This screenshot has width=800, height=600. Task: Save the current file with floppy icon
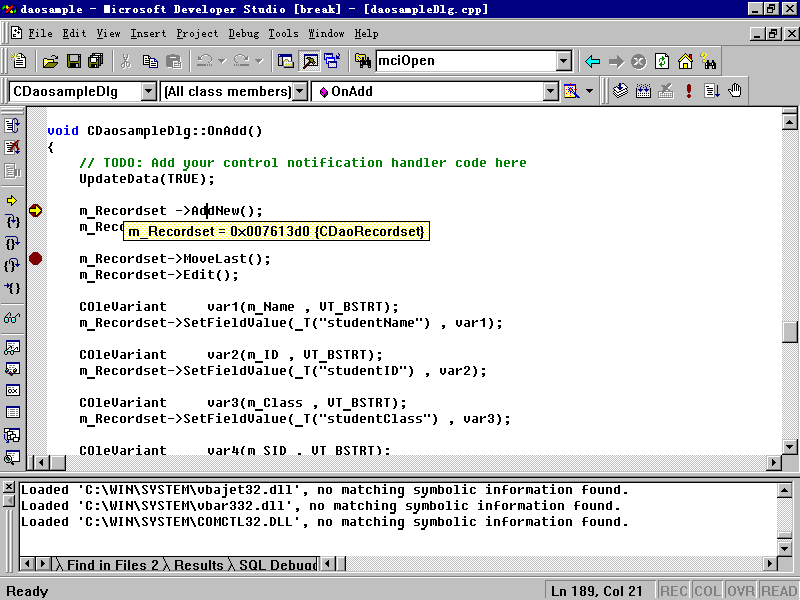click(74, 61)
